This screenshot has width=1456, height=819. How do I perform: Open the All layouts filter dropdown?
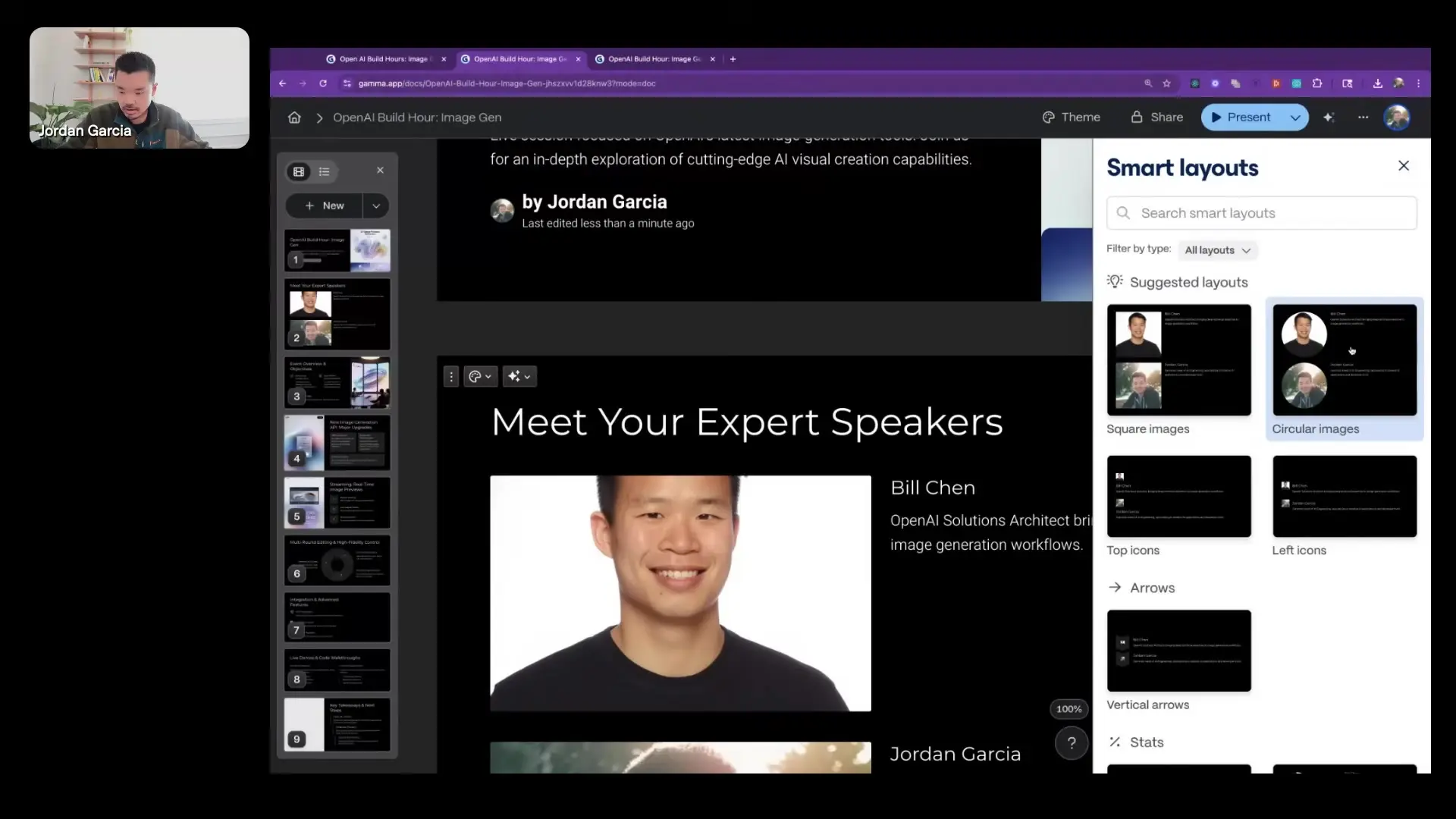tap(1217, 250)
